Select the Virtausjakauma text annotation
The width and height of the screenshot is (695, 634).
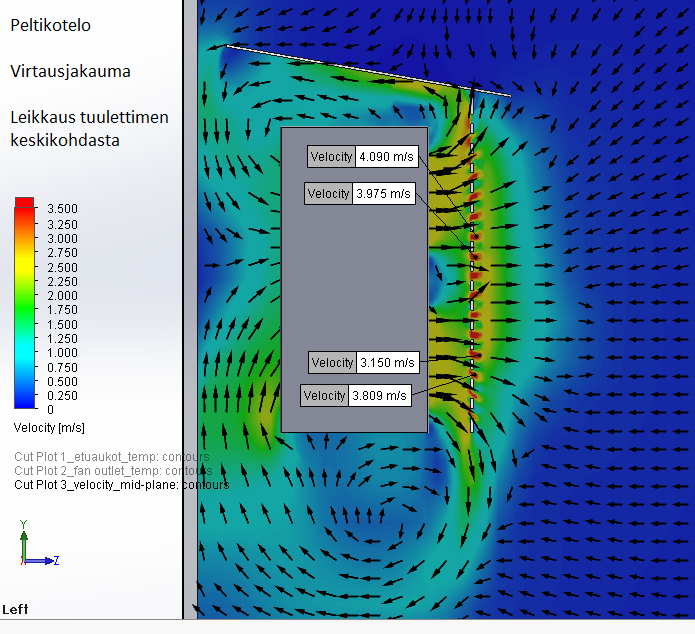70,72
